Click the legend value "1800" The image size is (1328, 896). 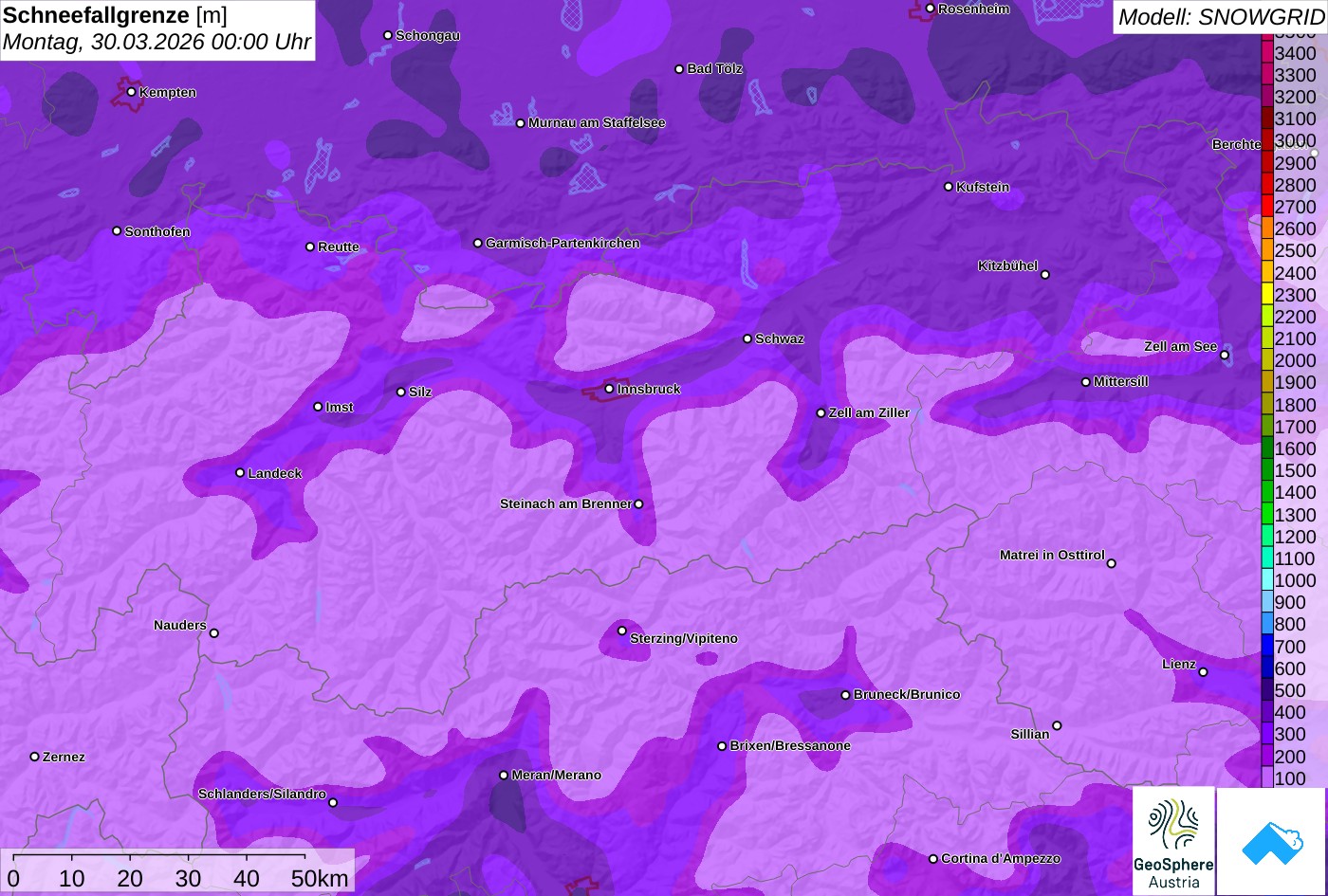click(1296, 405)
